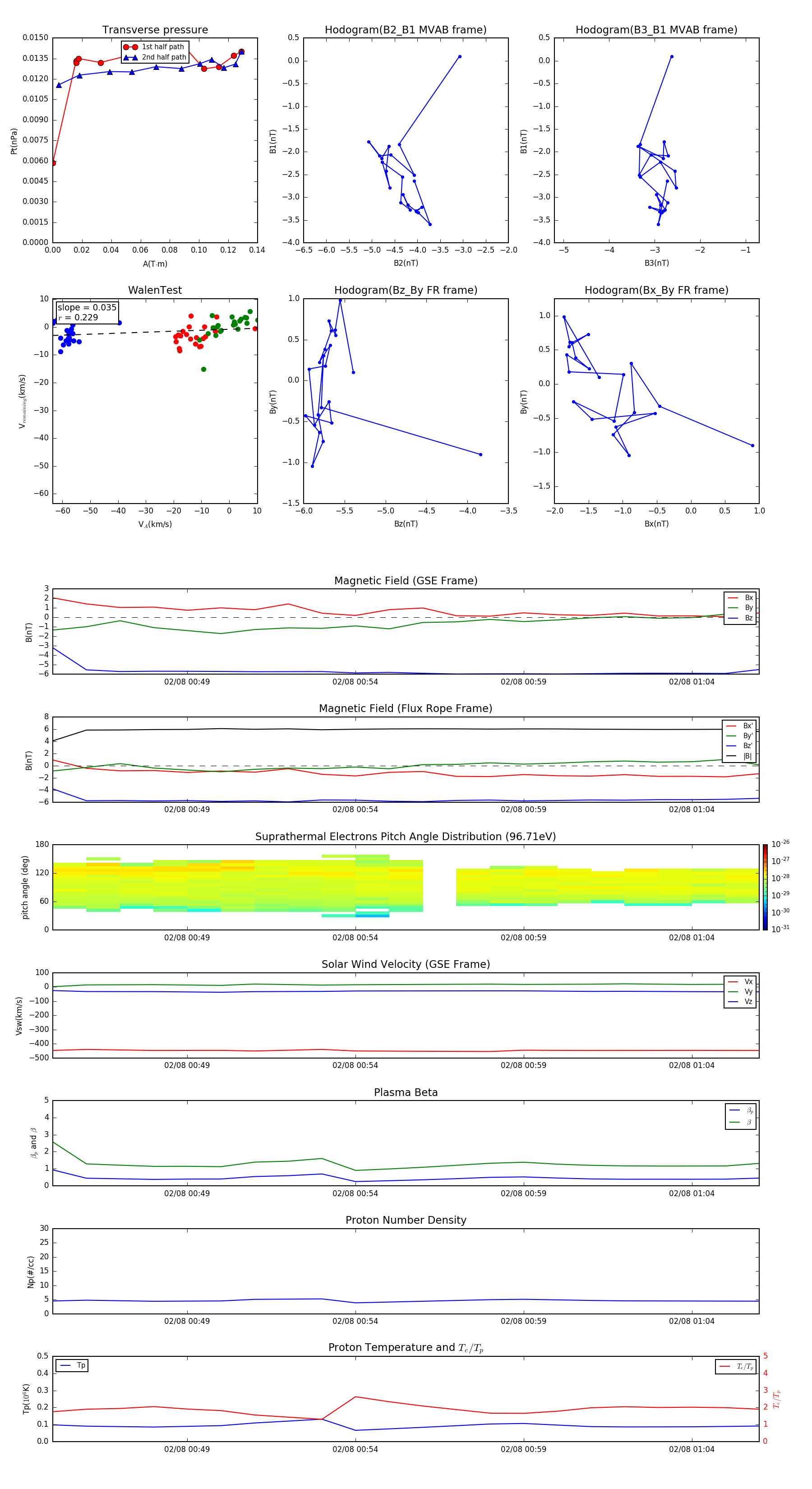Click the "A(T·m)" x-axis label
The image size is (812, 1489).
pyautogui.click(x=155, y=264)
